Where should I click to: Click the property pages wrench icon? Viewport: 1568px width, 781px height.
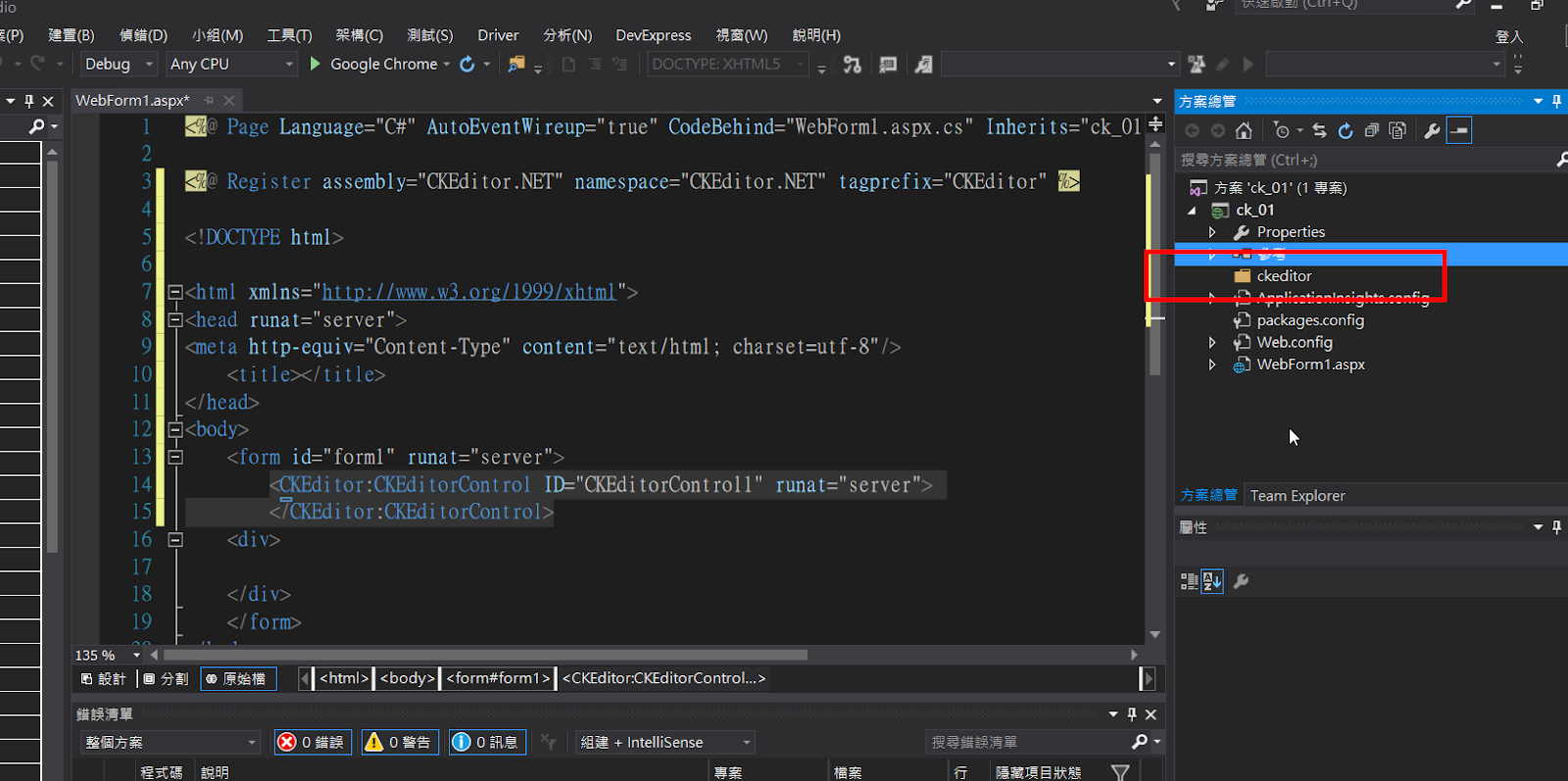pos(1241,582)
